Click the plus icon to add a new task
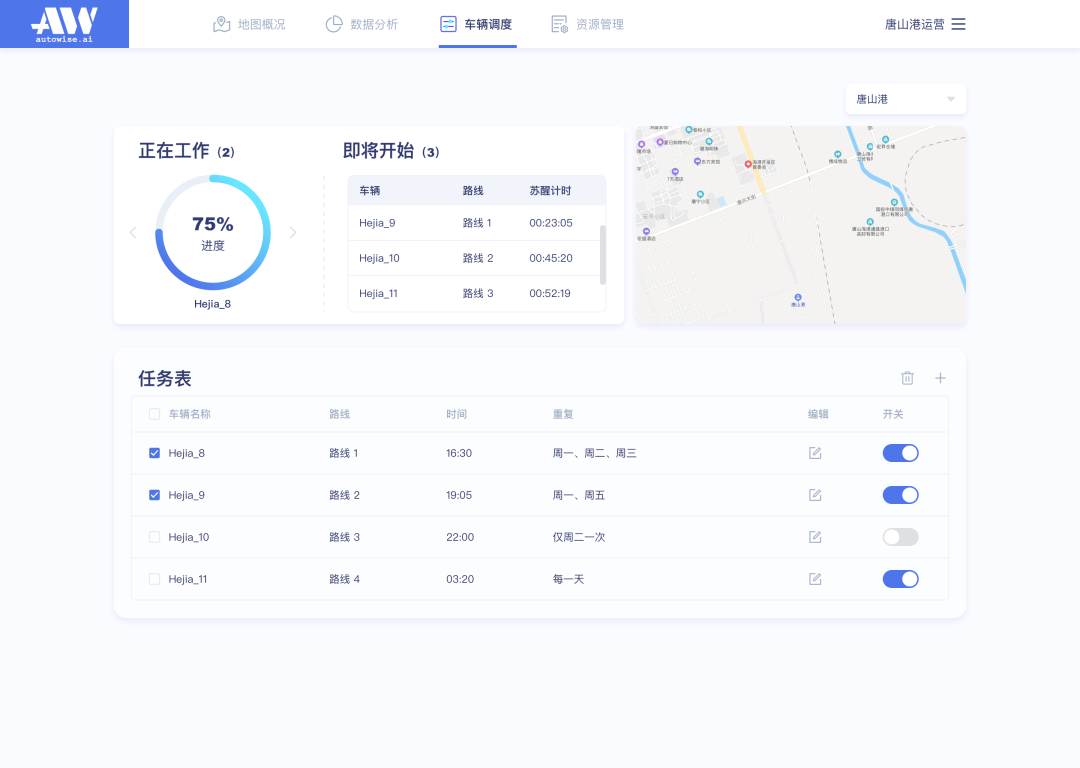The height and width of the screenshot is (768, 1080). pyautogui.click(x=940, y=378)
